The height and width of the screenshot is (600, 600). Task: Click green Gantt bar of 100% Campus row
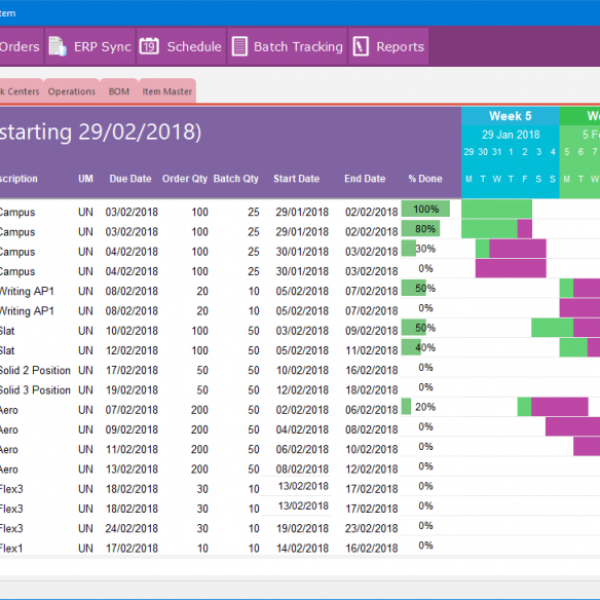(x=496, y=209)
